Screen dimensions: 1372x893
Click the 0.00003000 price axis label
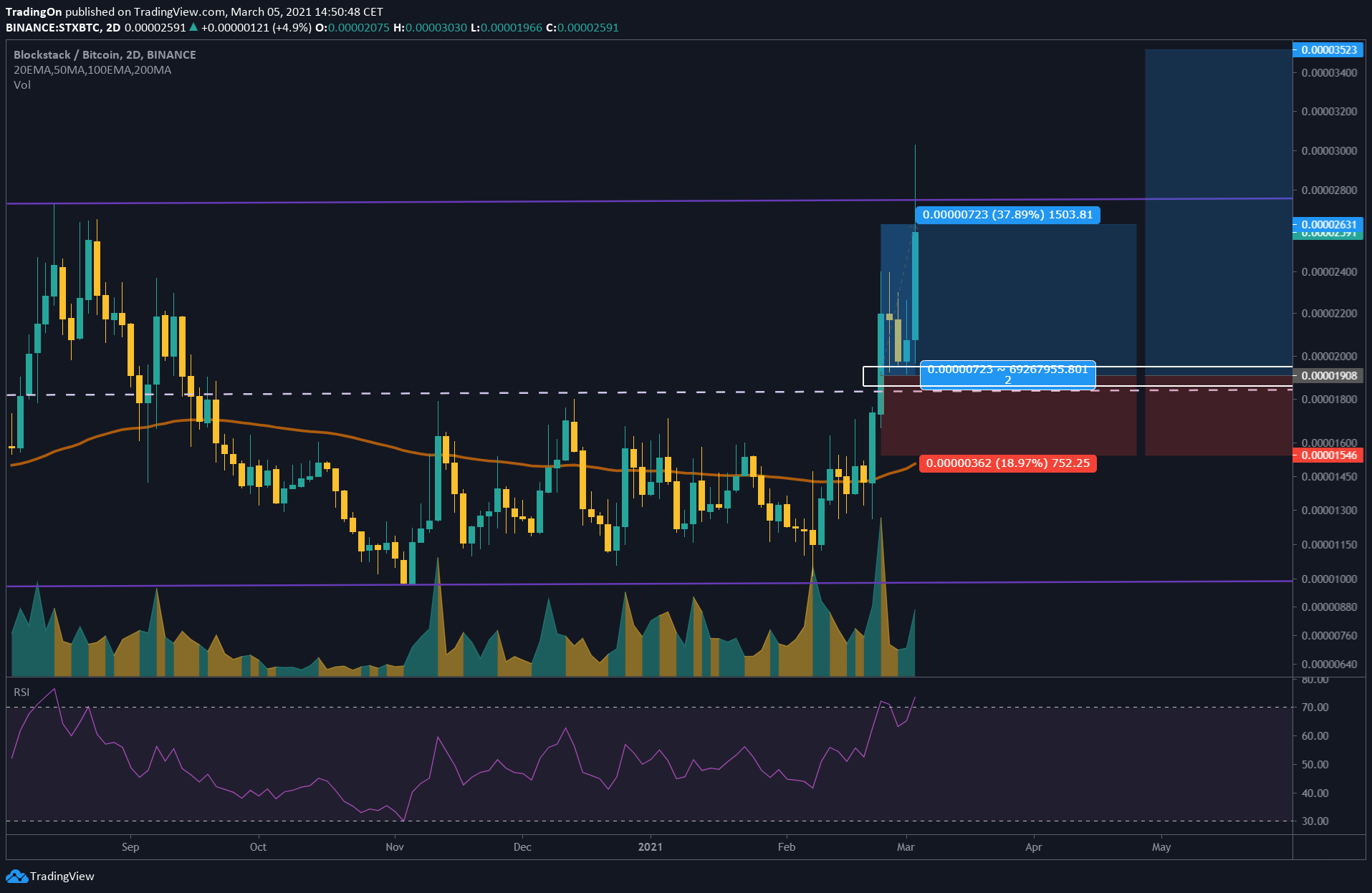pos(1329,150)
